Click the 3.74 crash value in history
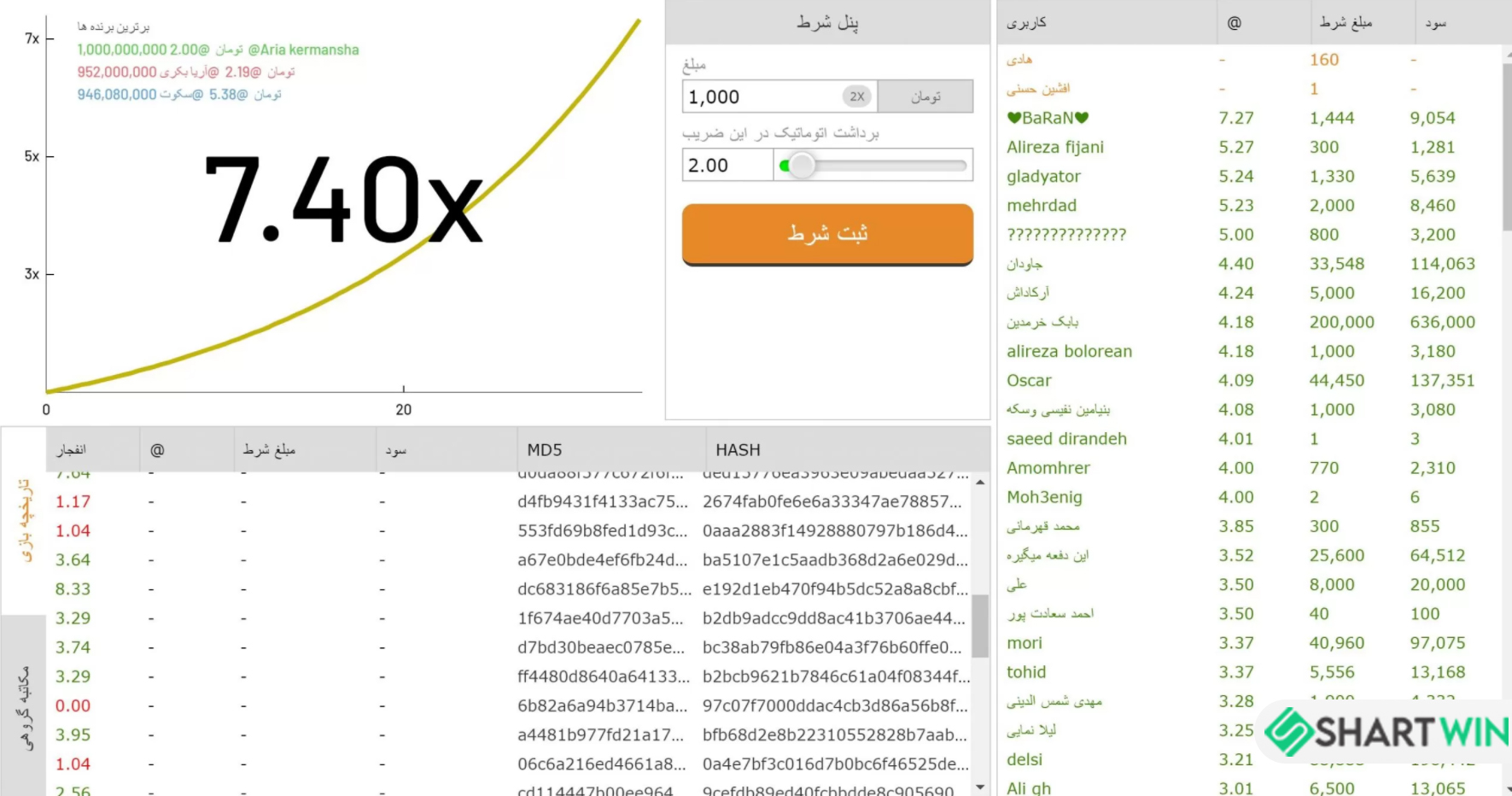Viewport: 1512px width, 796px height. pyautogui.click(x=73, y=647)
